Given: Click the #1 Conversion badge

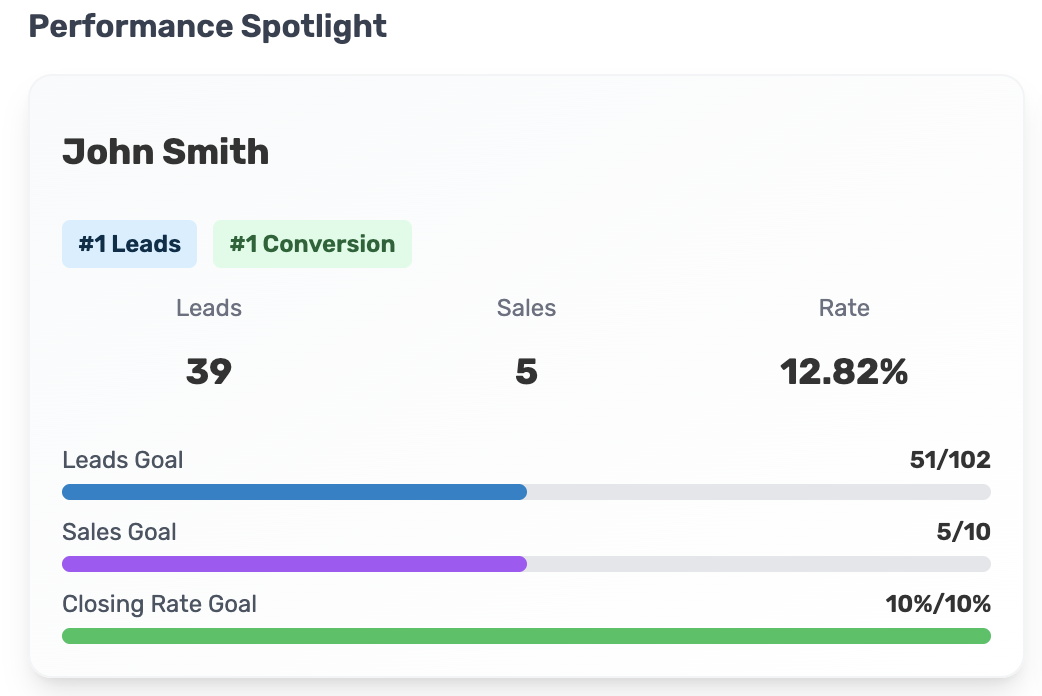Looking at the screenshot, I should (x=312, y=244).
